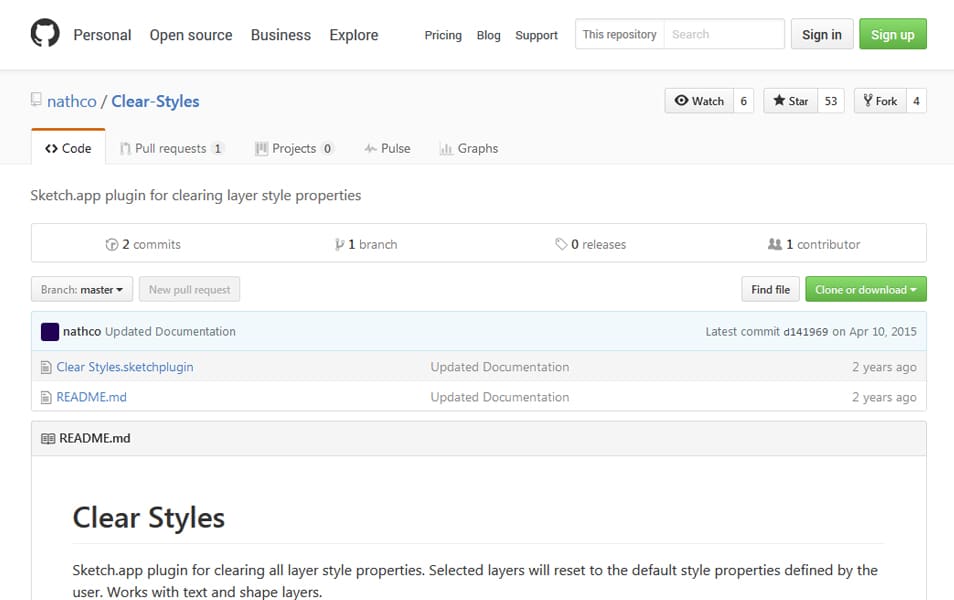Viewport: 954px width, 600px height.
Task: Open the Graphs tab
Action: pyautogui.click(x=468, y=148)
